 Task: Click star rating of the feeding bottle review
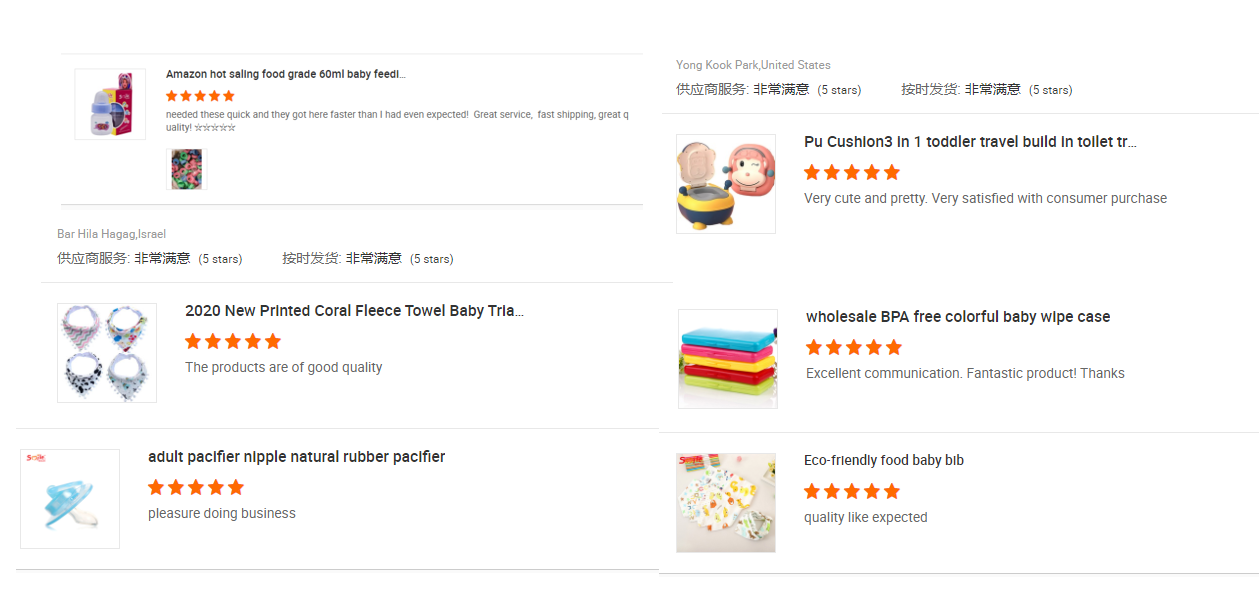click(200, 96)
